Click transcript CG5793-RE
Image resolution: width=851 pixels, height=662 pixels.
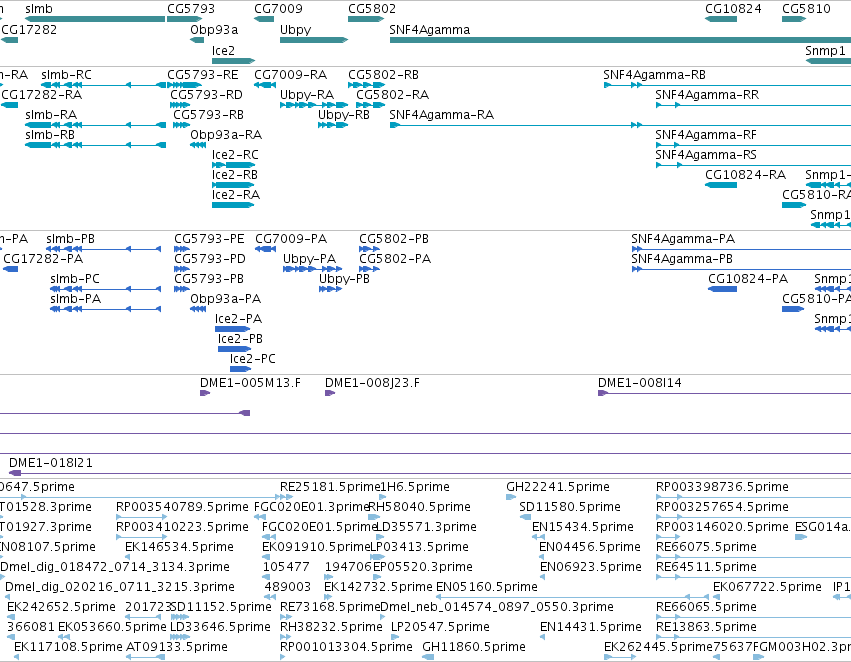(185, 85)
